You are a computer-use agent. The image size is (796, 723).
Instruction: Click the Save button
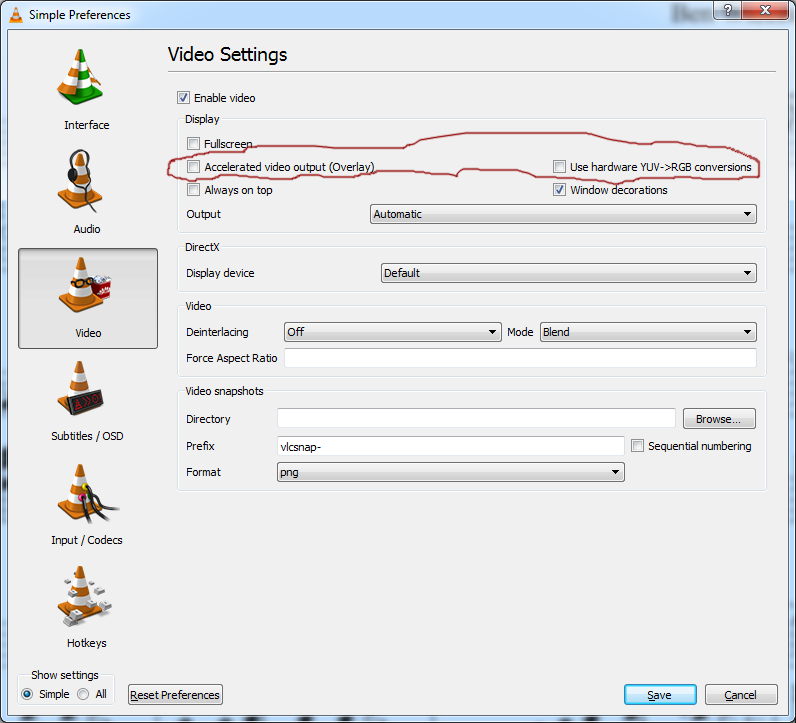(659, 695)
